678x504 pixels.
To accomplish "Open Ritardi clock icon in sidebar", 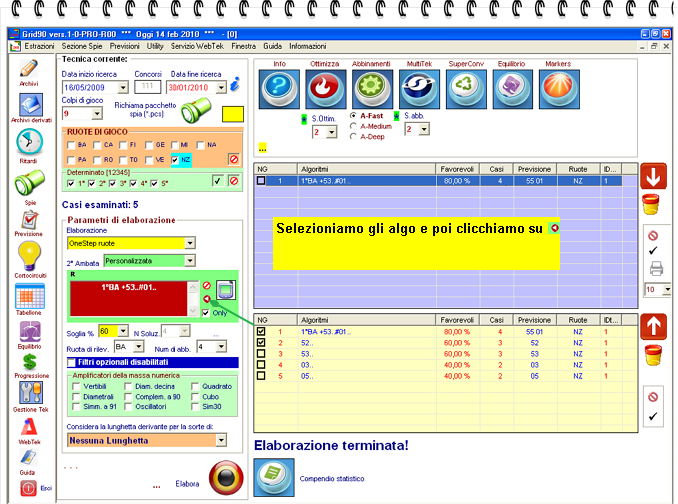I will click(x=28, y=144).
